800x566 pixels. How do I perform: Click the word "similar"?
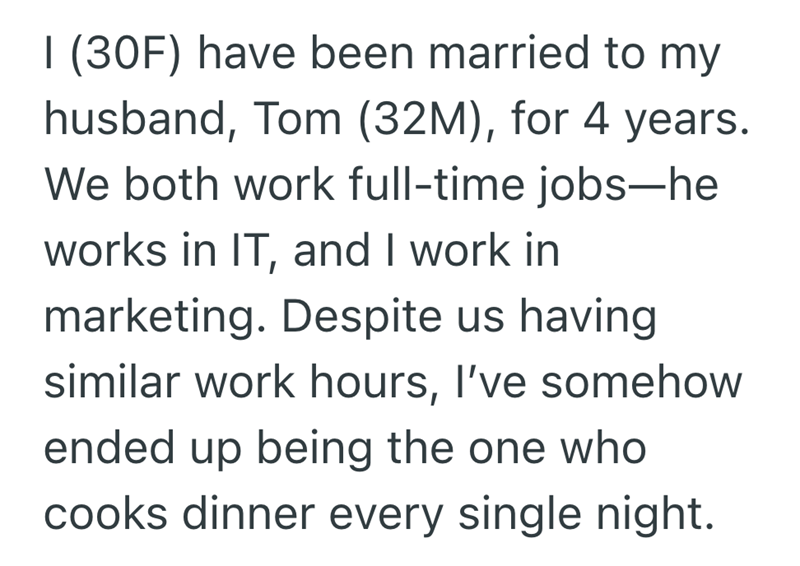tap(110, 386)
